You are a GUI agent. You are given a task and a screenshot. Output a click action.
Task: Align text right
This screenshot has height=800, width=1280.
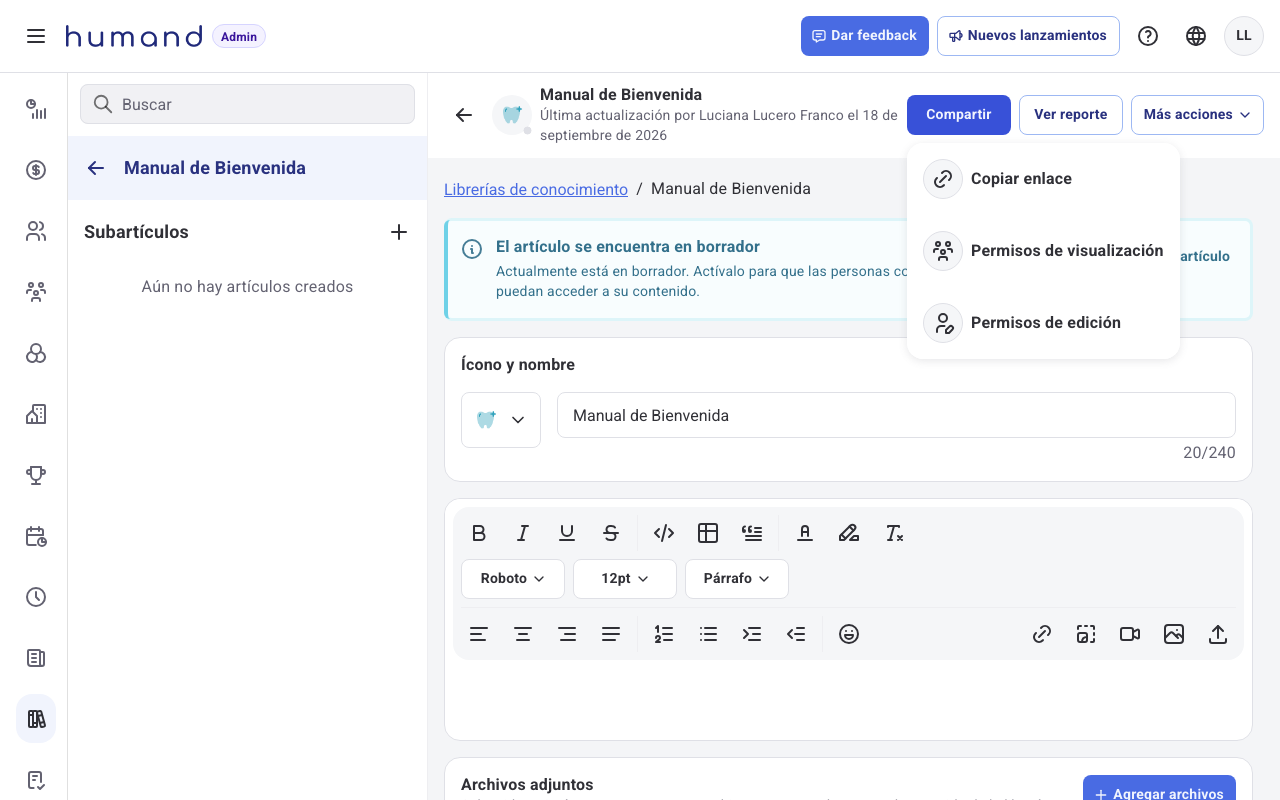click(567, 634)
